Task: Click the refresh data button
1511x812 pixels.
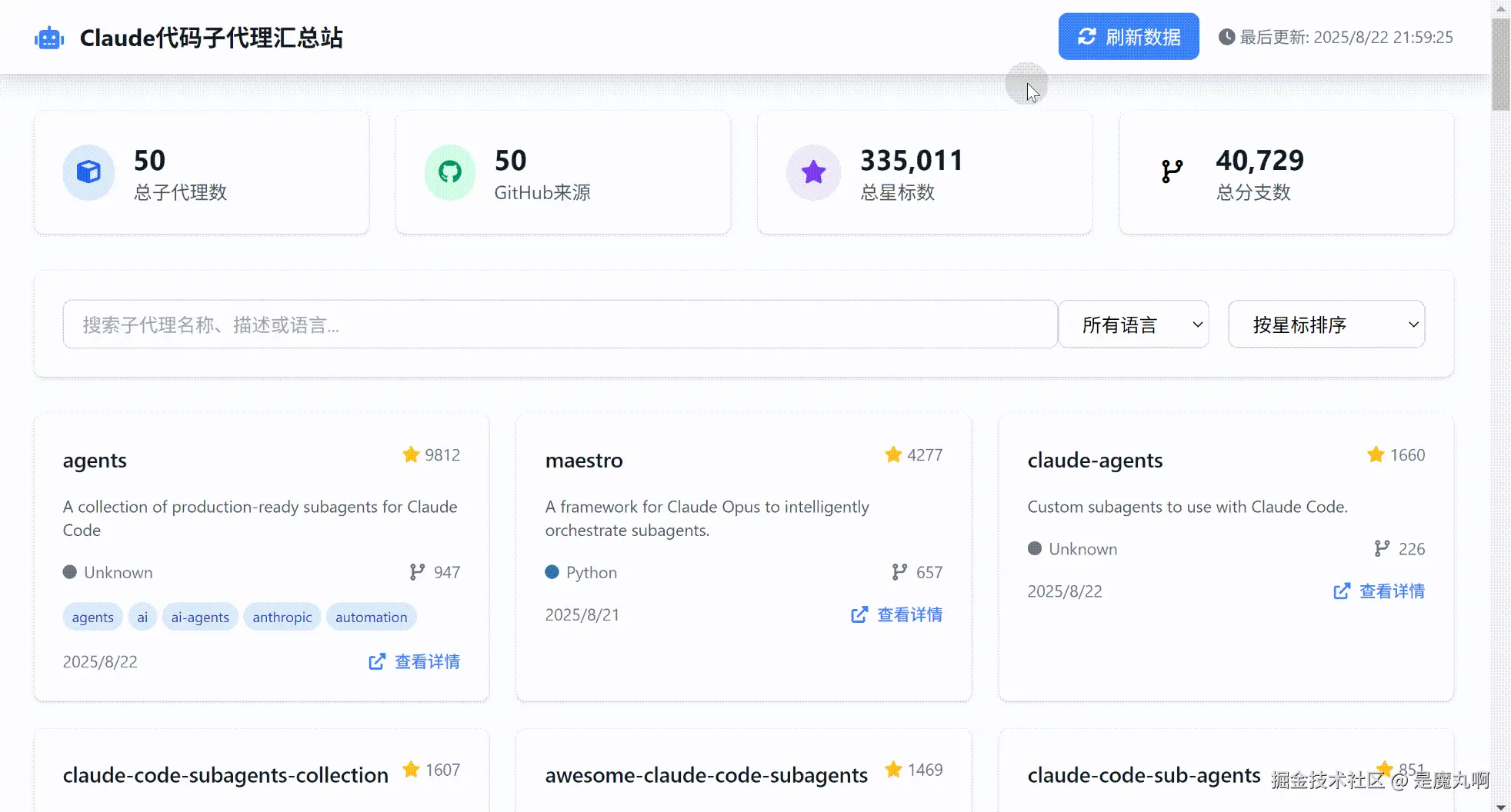Action: click(1129, 36)
